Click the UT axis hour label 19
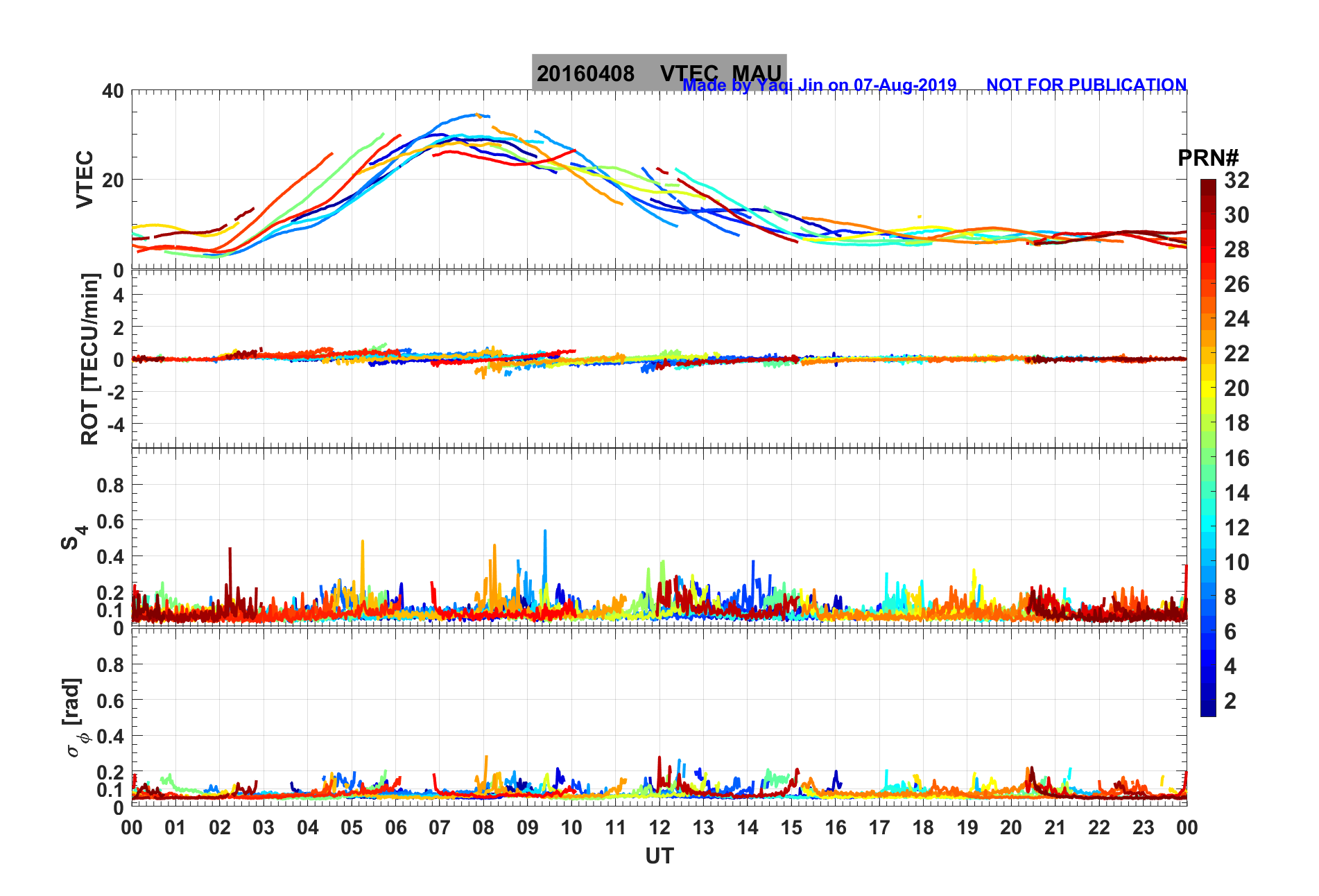Image resolution: width=1319 pixels, height=896 pixels. pyautogui.click(x=967, y=828)
